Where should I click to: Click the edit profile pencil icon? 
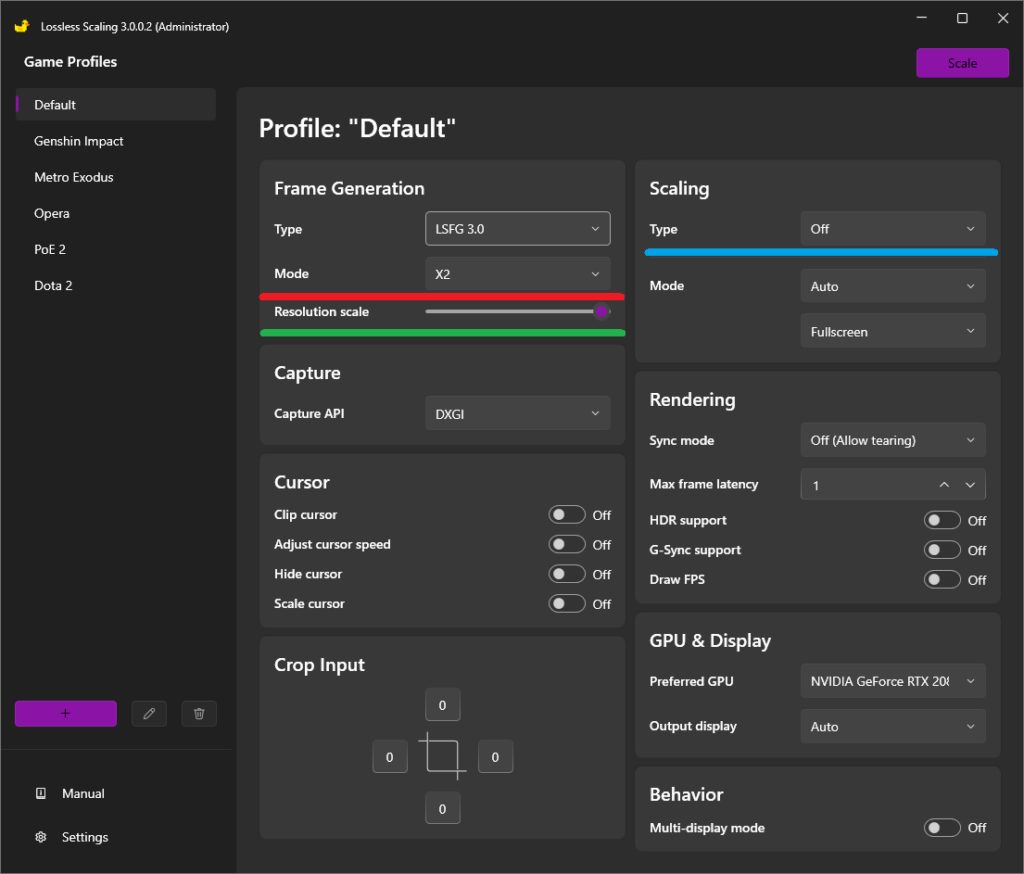coord(149,713)
